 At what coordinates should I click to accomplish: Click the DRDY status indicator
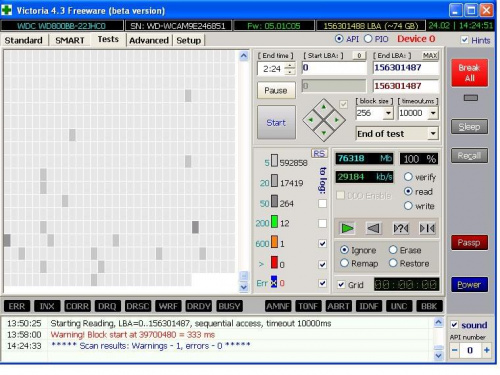[198, 306]
